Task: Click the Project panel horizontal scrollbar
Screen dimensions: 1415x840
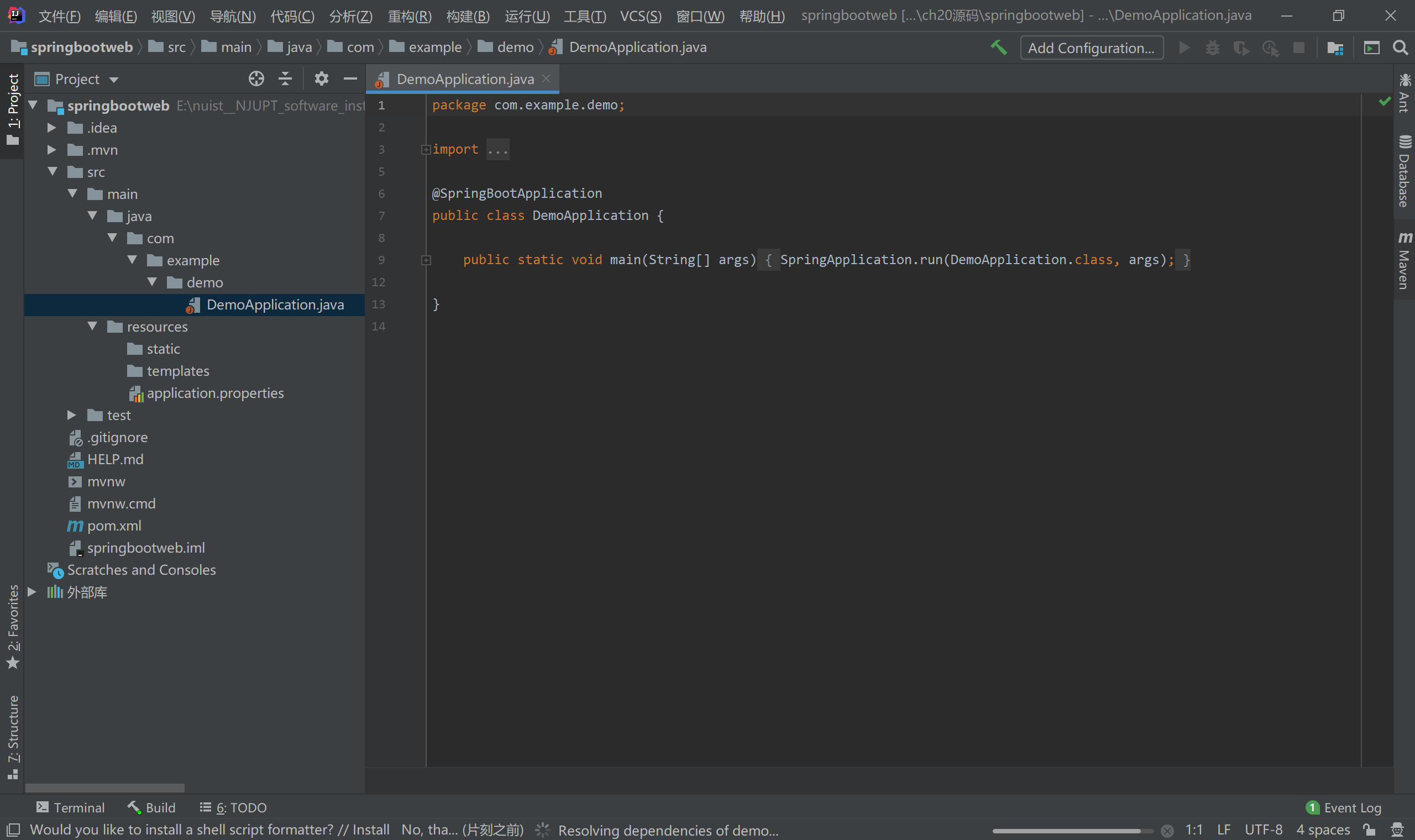Action: [x=104, y=788]
